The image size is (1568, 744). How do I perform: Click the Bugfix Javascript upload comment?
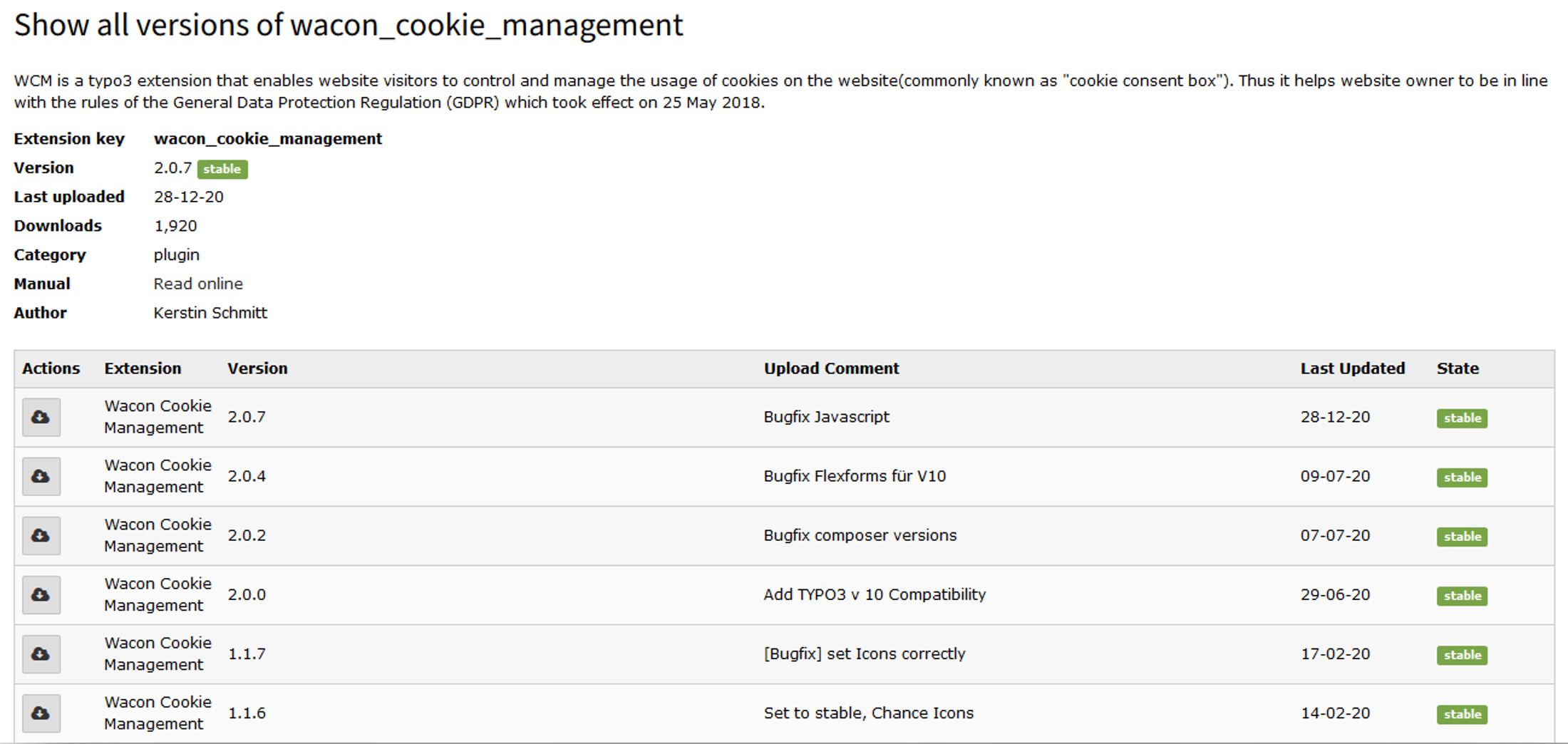tap(826, 417)
